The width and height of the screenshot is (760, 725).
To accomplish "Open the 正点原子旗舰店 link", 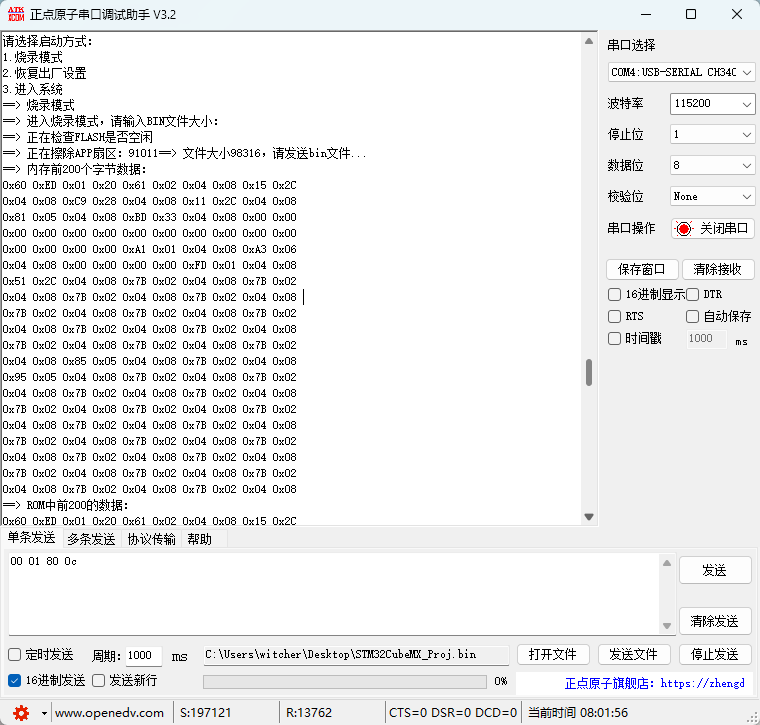I will [x=654, y=683].
